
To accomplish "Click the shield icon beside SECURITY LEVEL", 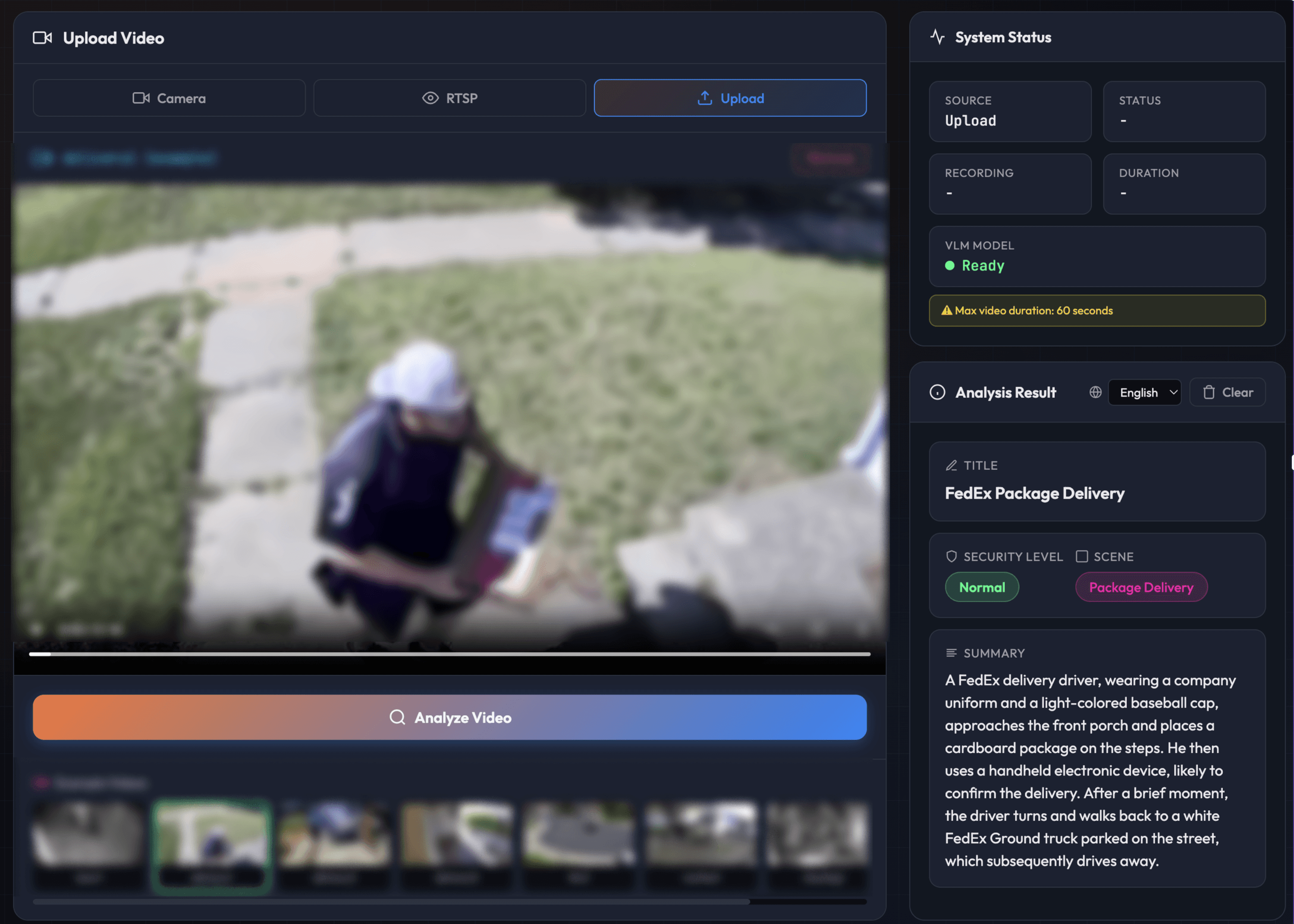I will pos(951,556).
